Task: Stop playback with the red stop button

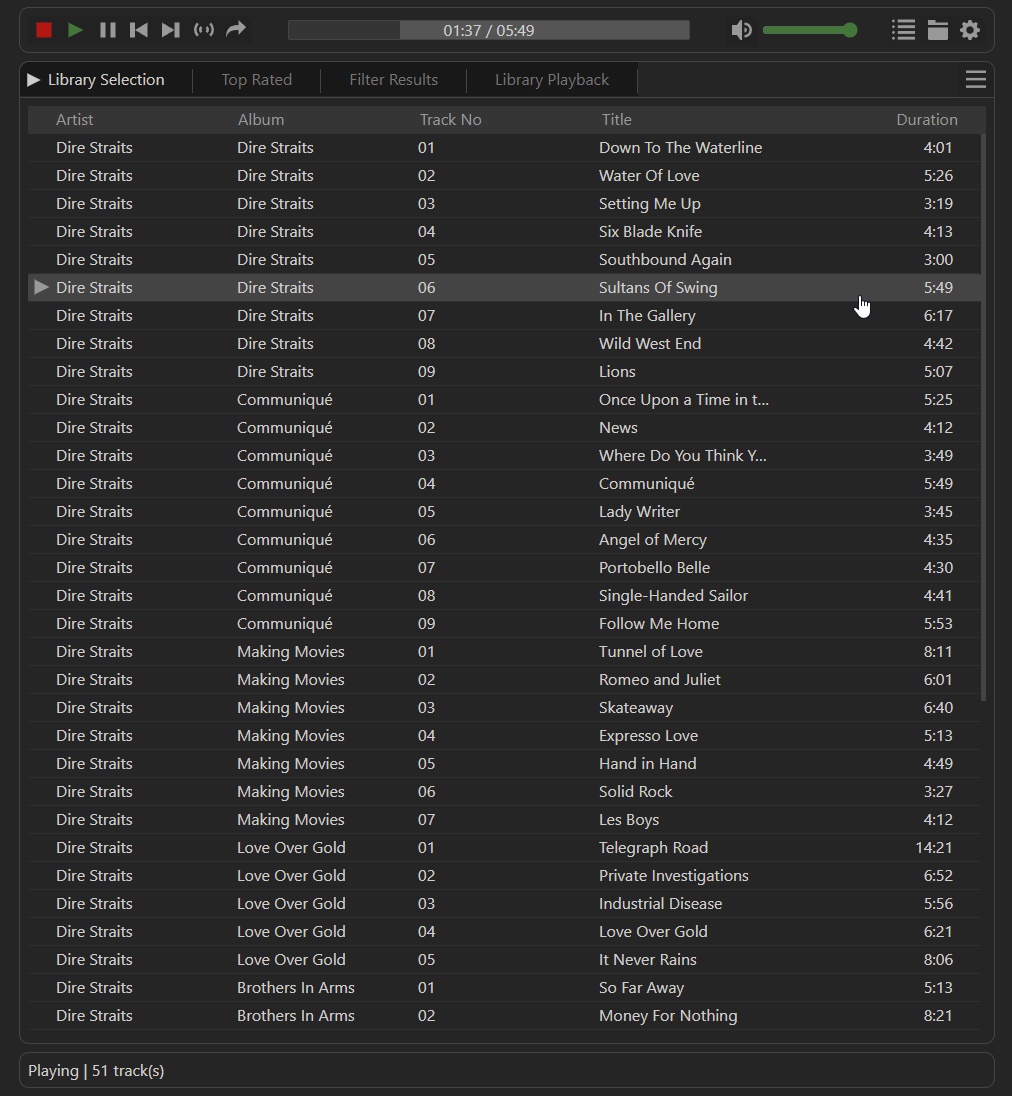Action: pyautogui.click(x=44, y=30)
